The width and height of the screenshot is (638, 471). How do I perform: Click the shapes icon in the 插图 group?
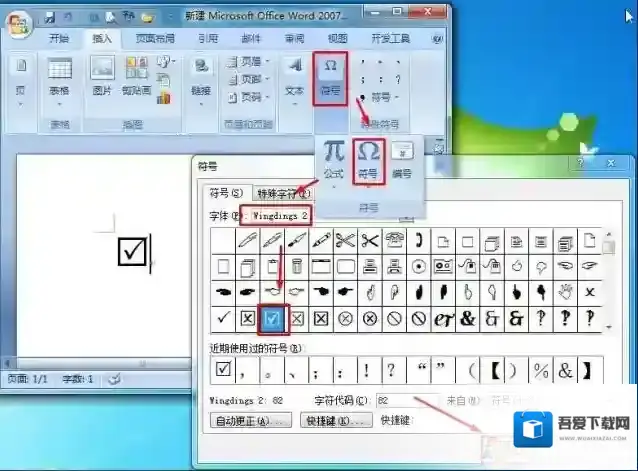tap(165, 62)
